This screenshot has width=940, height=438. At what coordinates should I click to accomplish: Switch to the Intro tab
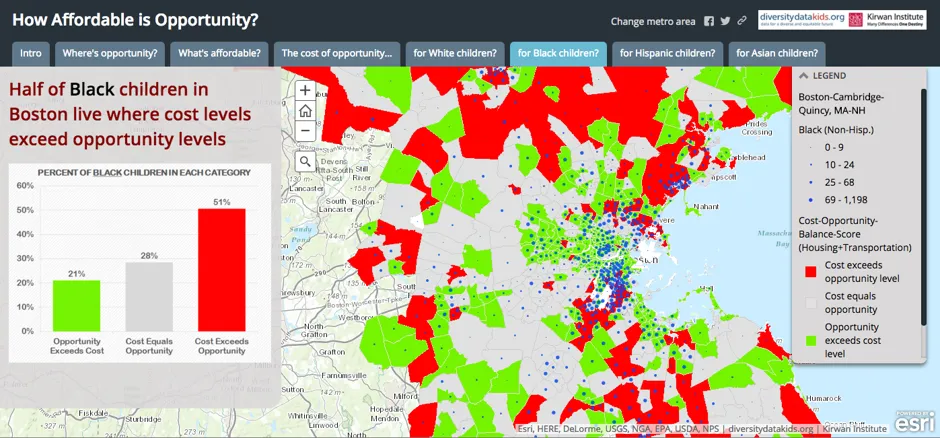coord(31,53)
